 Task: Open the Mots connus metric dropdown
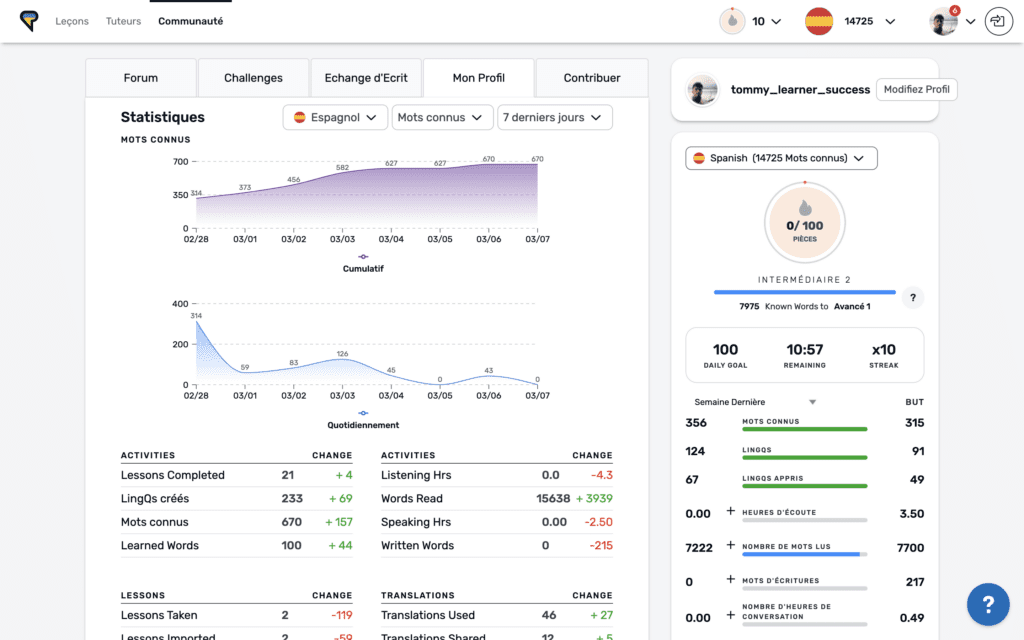tap(442, 118)
